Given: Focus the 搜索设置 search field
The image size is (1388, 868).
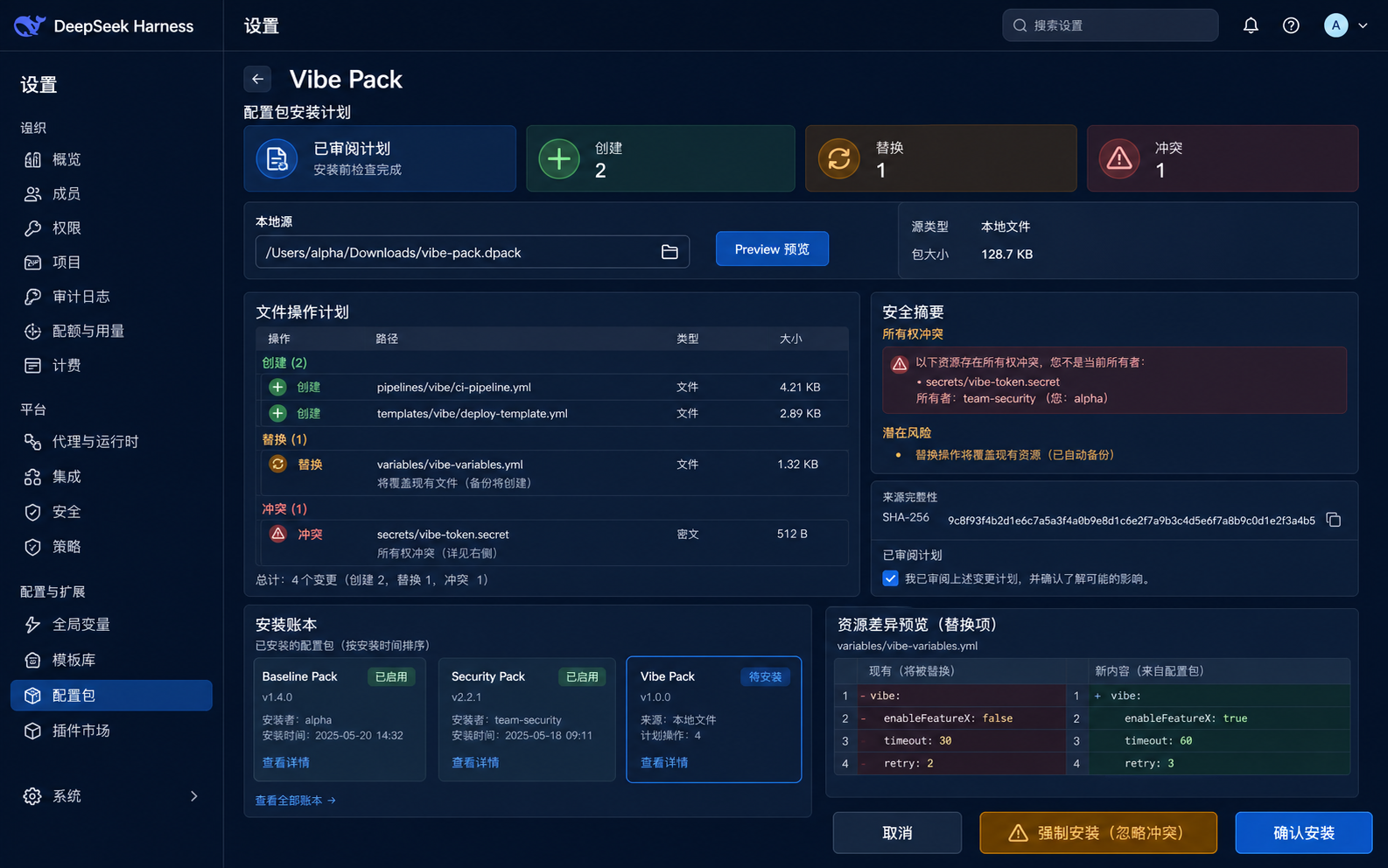Looking at the screenshot, I should point(1110,25).
